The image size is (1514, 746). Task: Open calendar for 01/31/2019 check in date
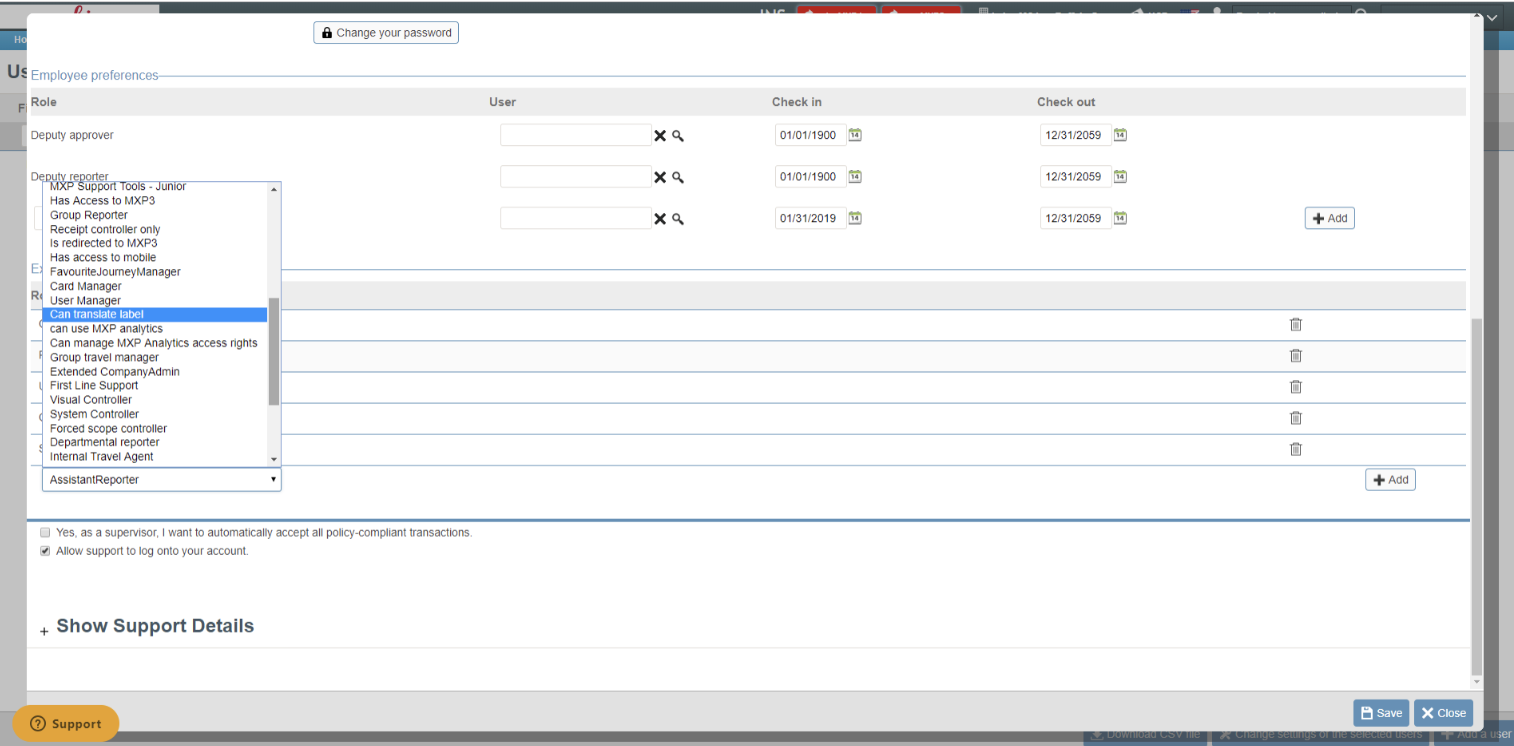[x=855, y=219]
